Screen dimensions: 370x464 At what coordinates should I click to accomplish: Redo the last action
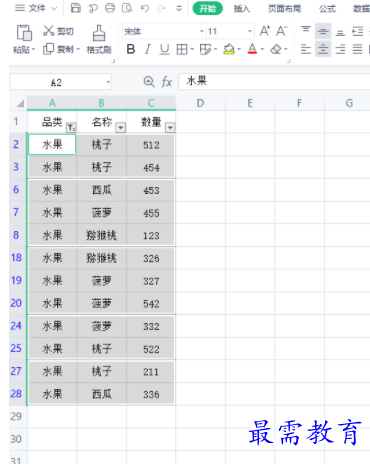pyautogui.click(x=161, y=8)
